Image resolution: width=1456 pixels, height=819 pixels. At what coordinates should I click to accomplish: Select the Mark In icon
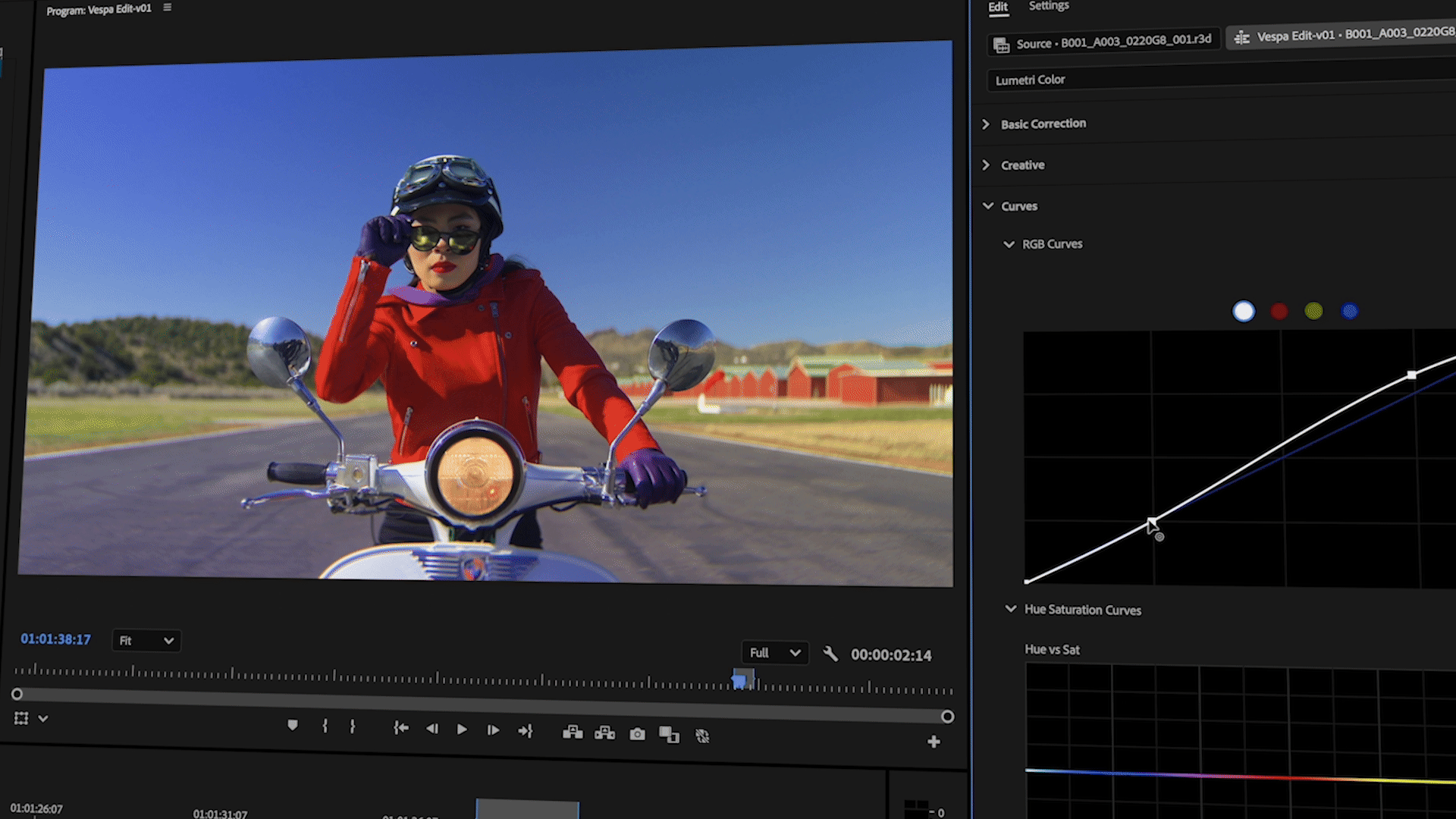pos(325,729)
